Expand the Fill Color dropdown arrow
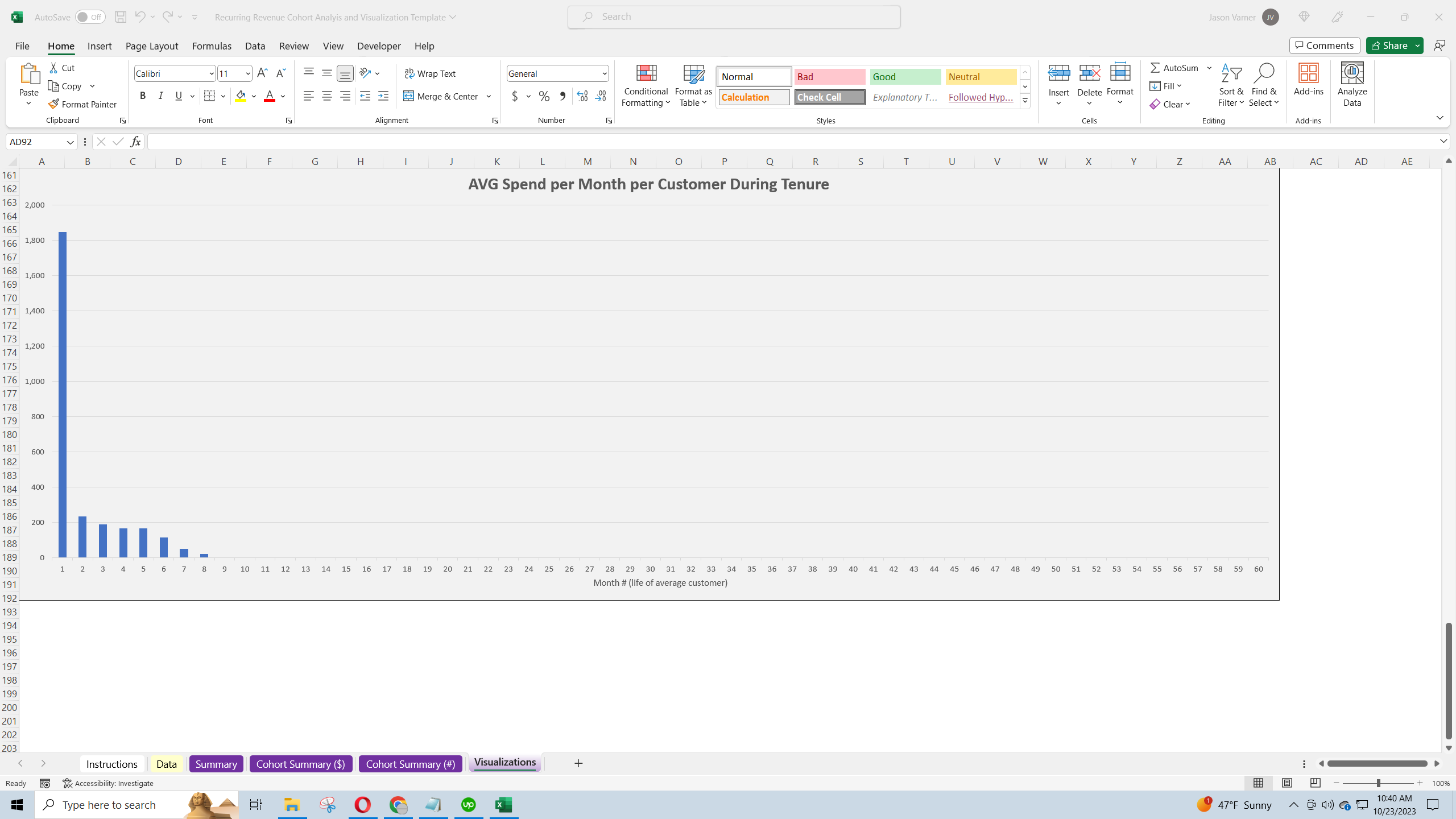Viewport: 1456px width, 819px height. click(x=254, y=96)
